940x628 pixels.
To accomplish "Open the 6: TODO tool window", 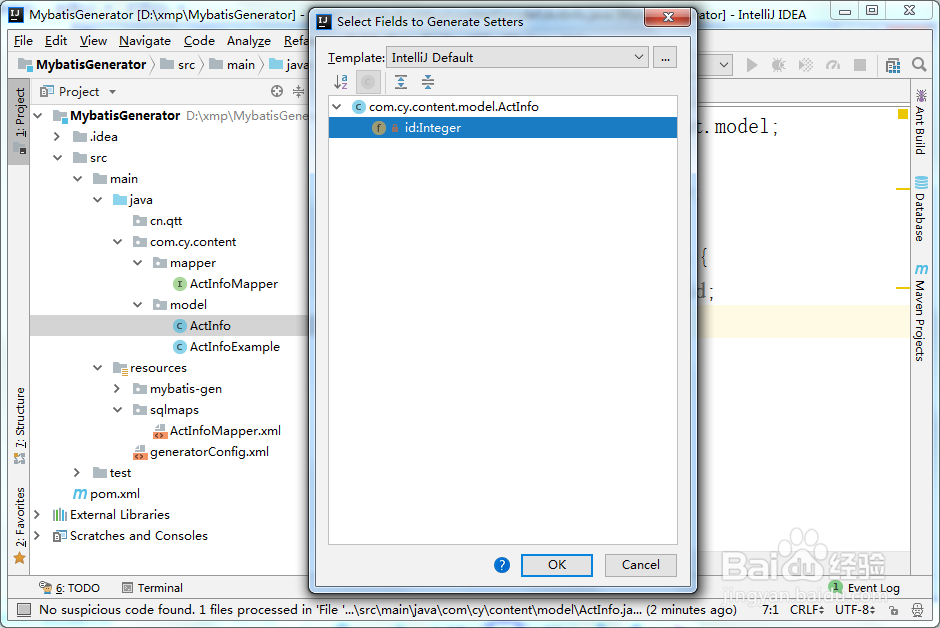I will tap(69, 588).
